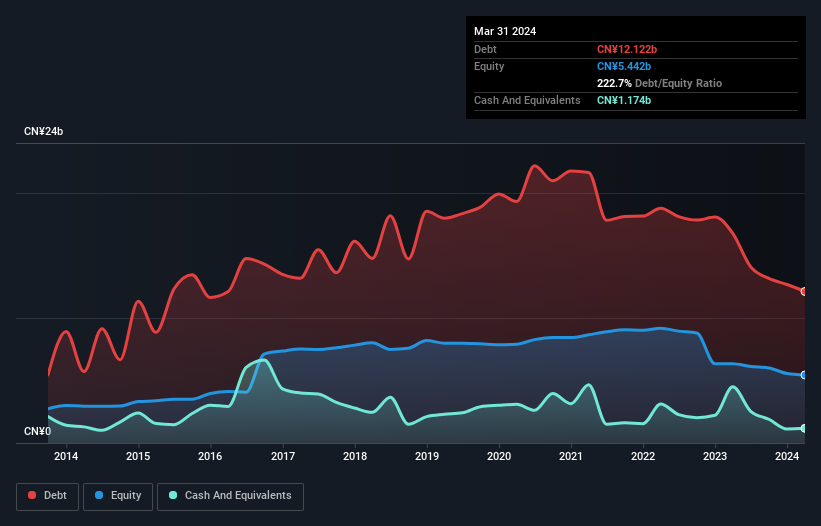The image size is (821, 526).
Task: Toggle the Debt legend button
Action: click(x=48, y=496)
